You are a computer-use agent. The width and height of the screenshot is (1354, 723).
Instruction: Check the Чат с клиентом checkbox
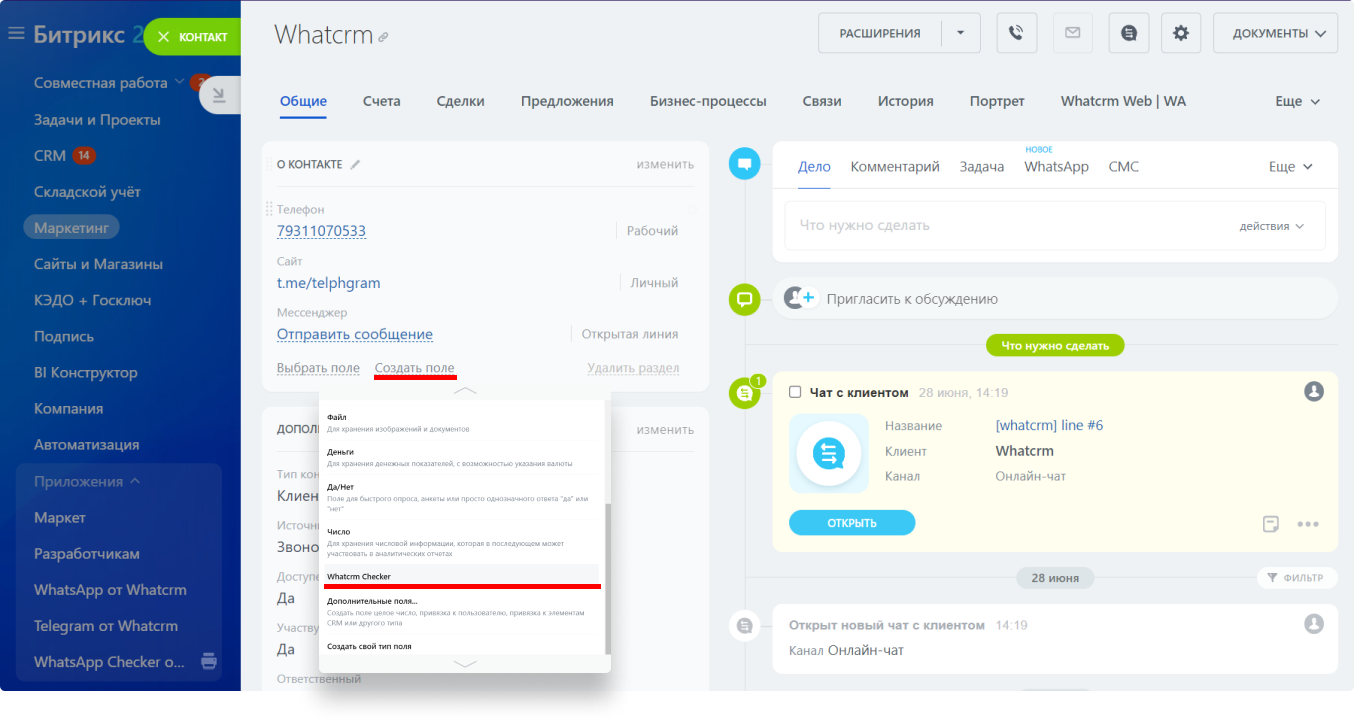795,392
